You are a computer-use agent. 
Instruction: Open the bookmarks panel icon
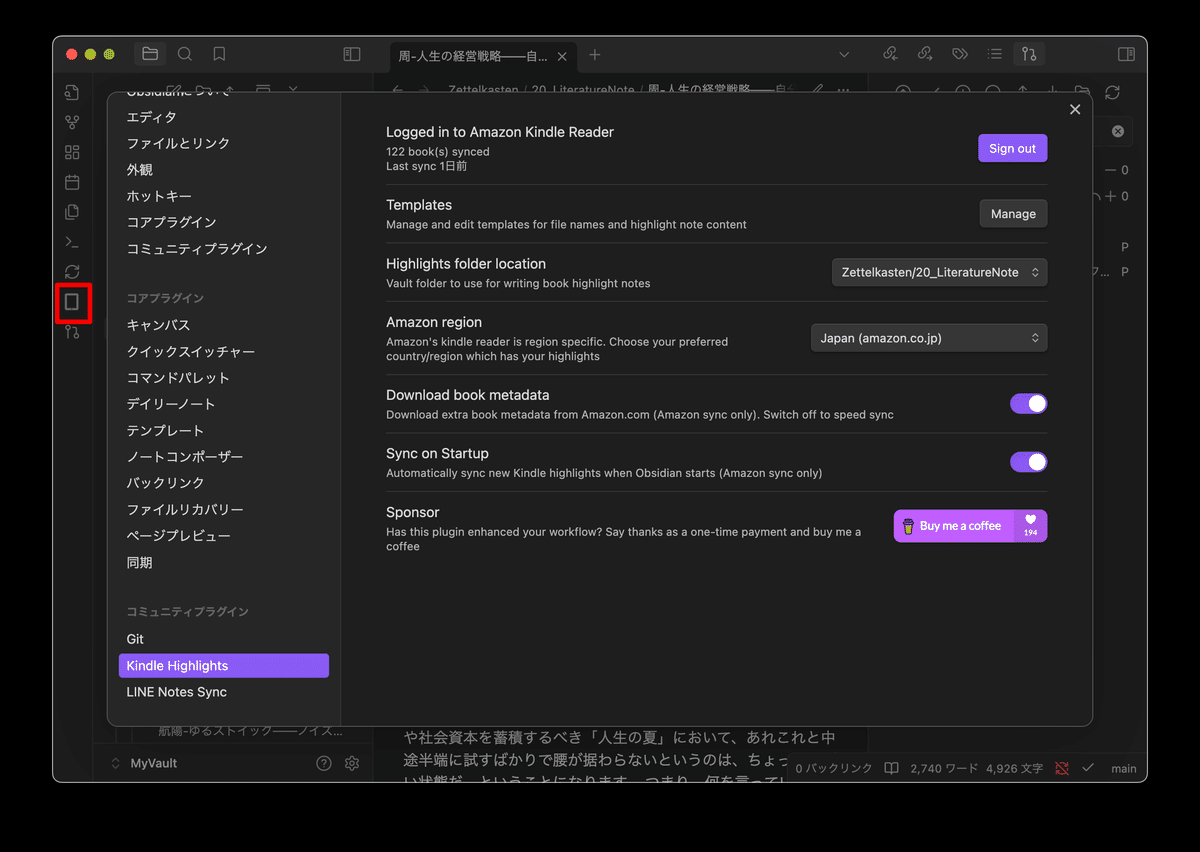(x=219, y=54)
